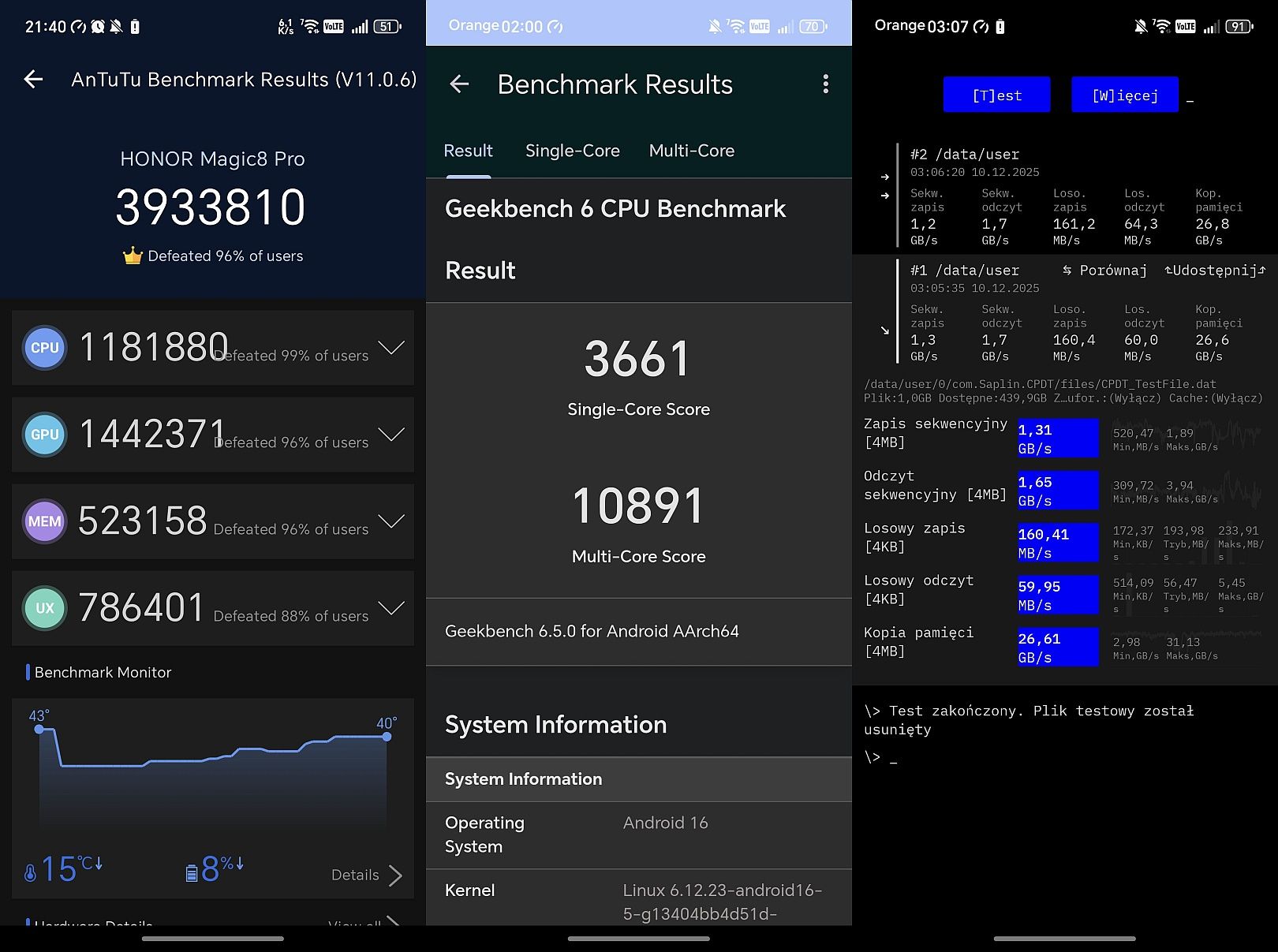The image size is (1278, 952).
Task: Expand the MEM score 523158 details
Action: 391,521
